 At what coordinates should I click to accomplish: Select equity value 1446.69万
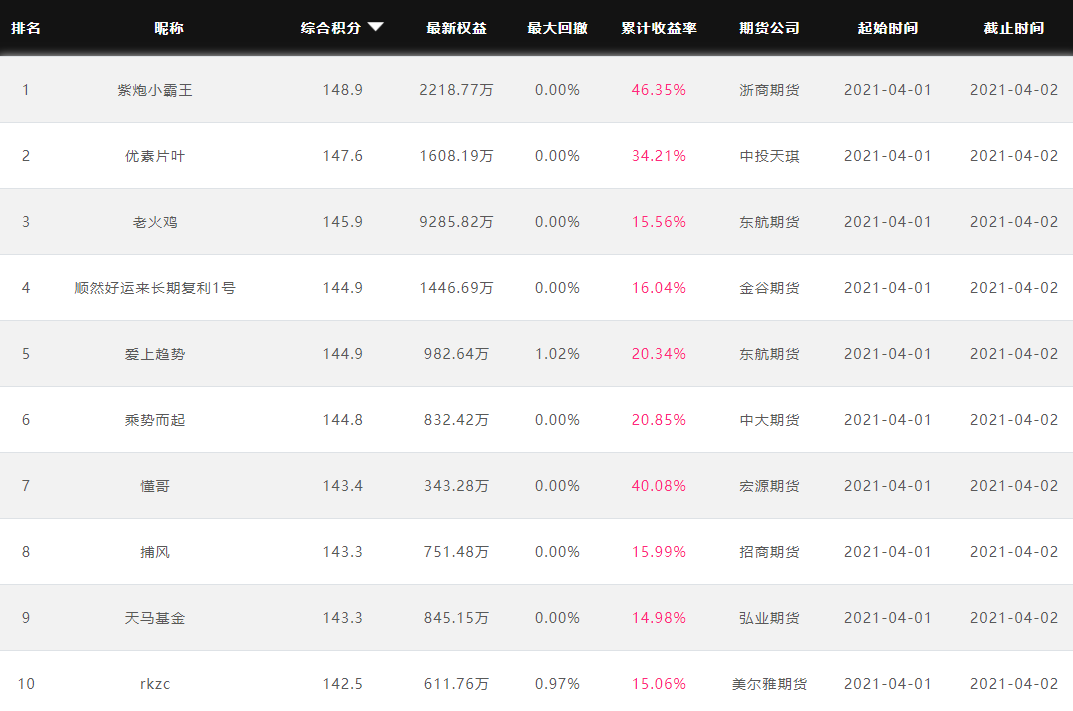tap(456, 288)
